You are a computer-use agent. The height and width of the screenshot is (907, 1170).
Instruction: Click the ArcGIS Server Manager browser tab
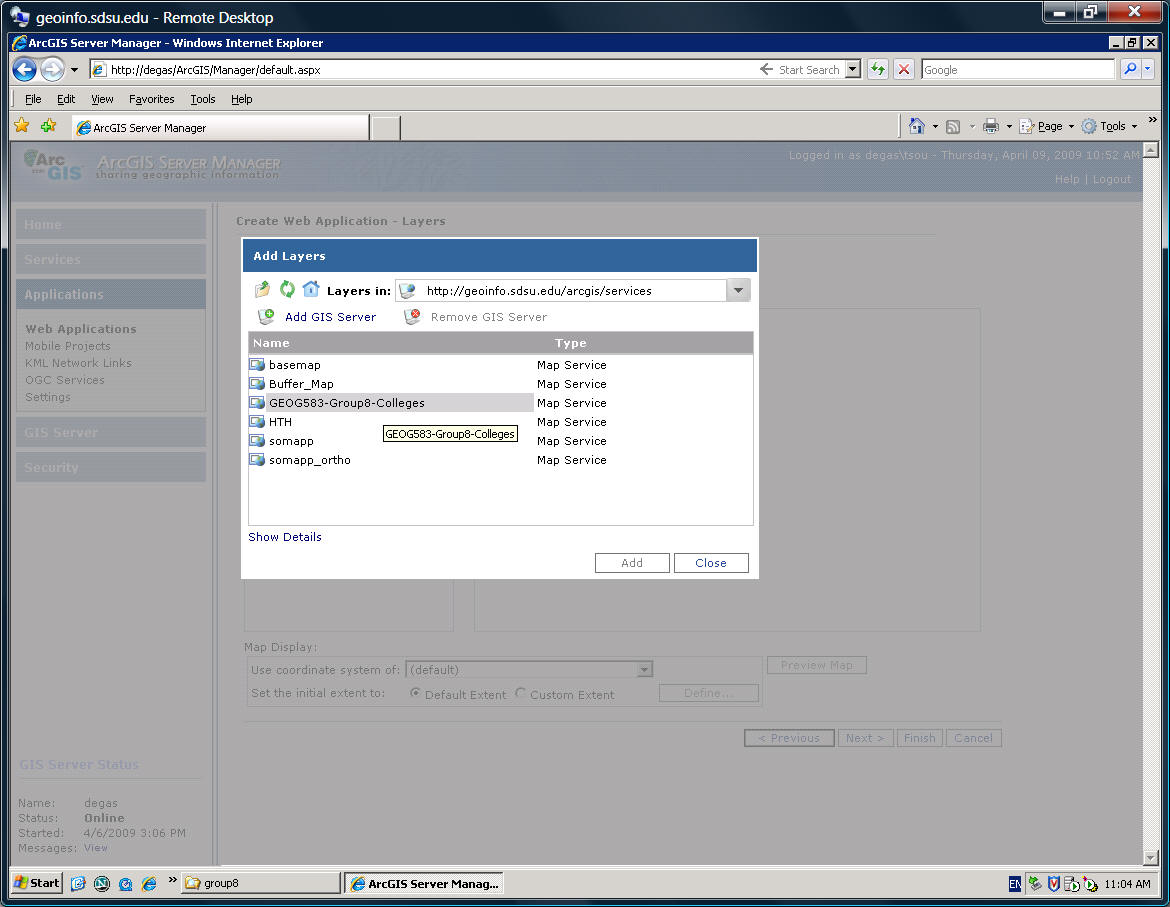[221, 128]
